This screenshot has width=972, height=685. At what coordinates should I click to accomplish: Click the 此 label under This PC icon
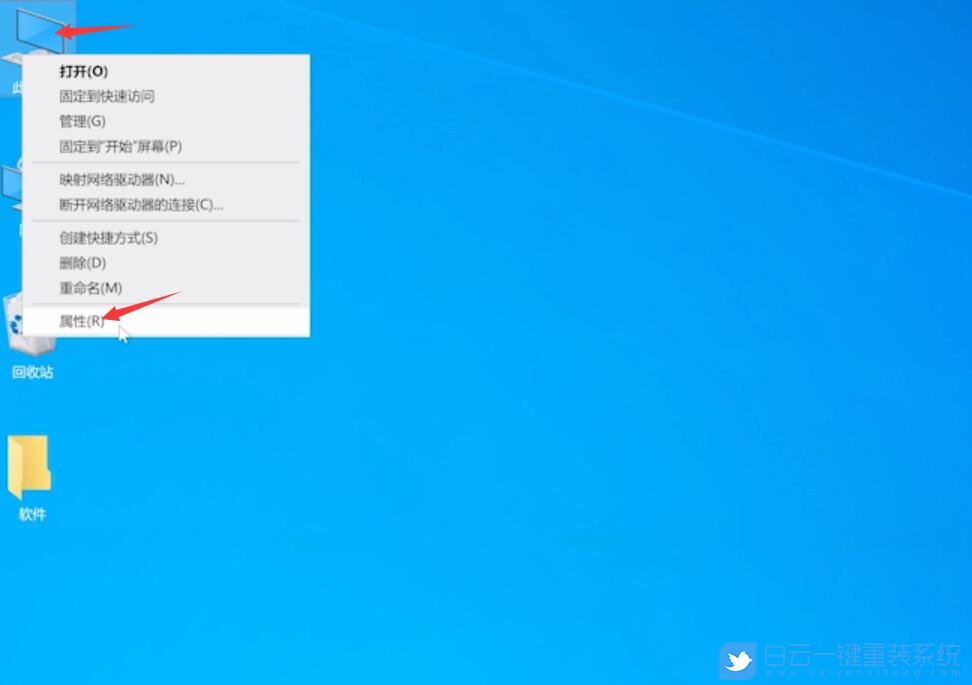point(17,88)
